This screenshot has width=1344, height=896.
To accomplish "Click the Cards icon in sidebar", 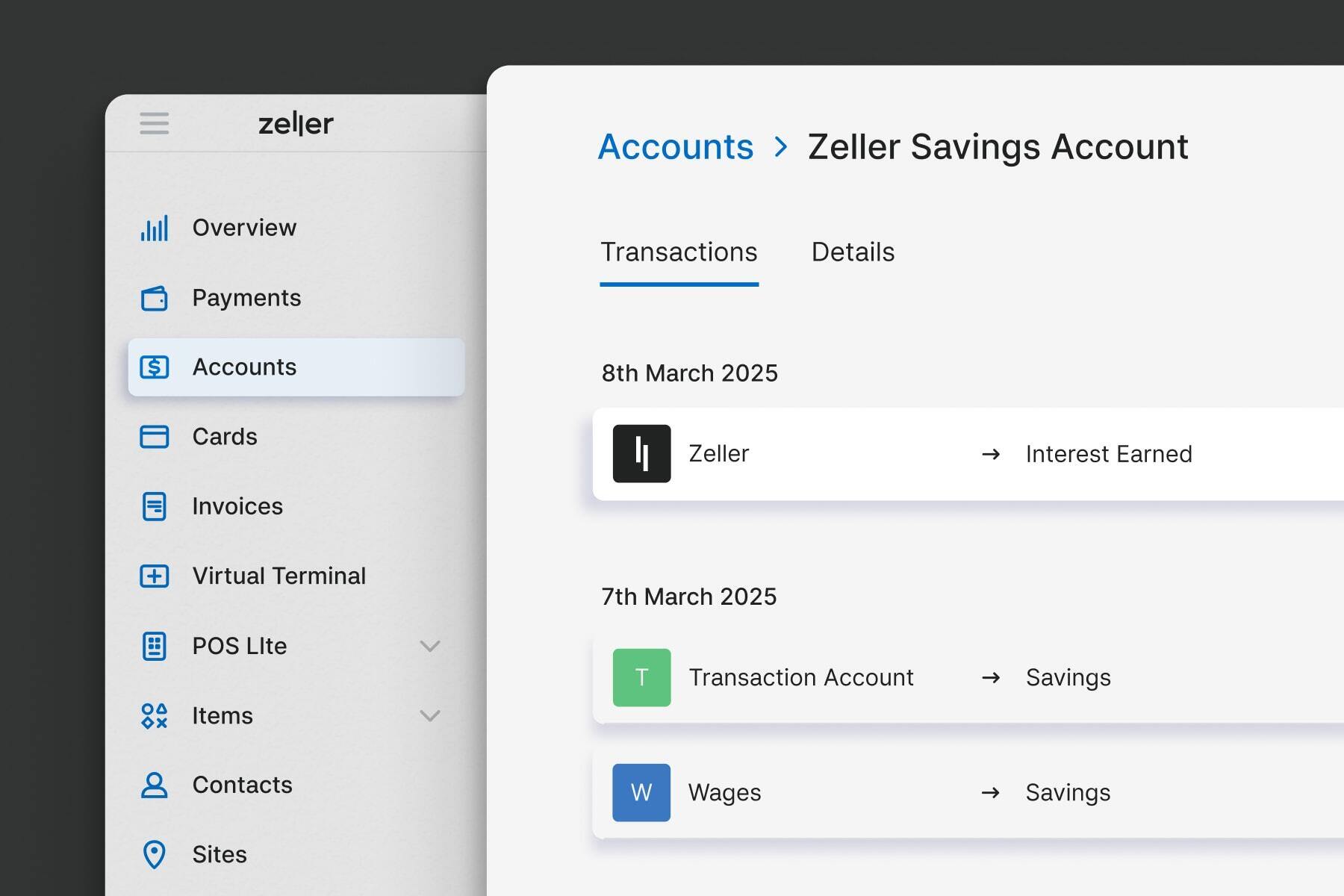I will point(155,437).
